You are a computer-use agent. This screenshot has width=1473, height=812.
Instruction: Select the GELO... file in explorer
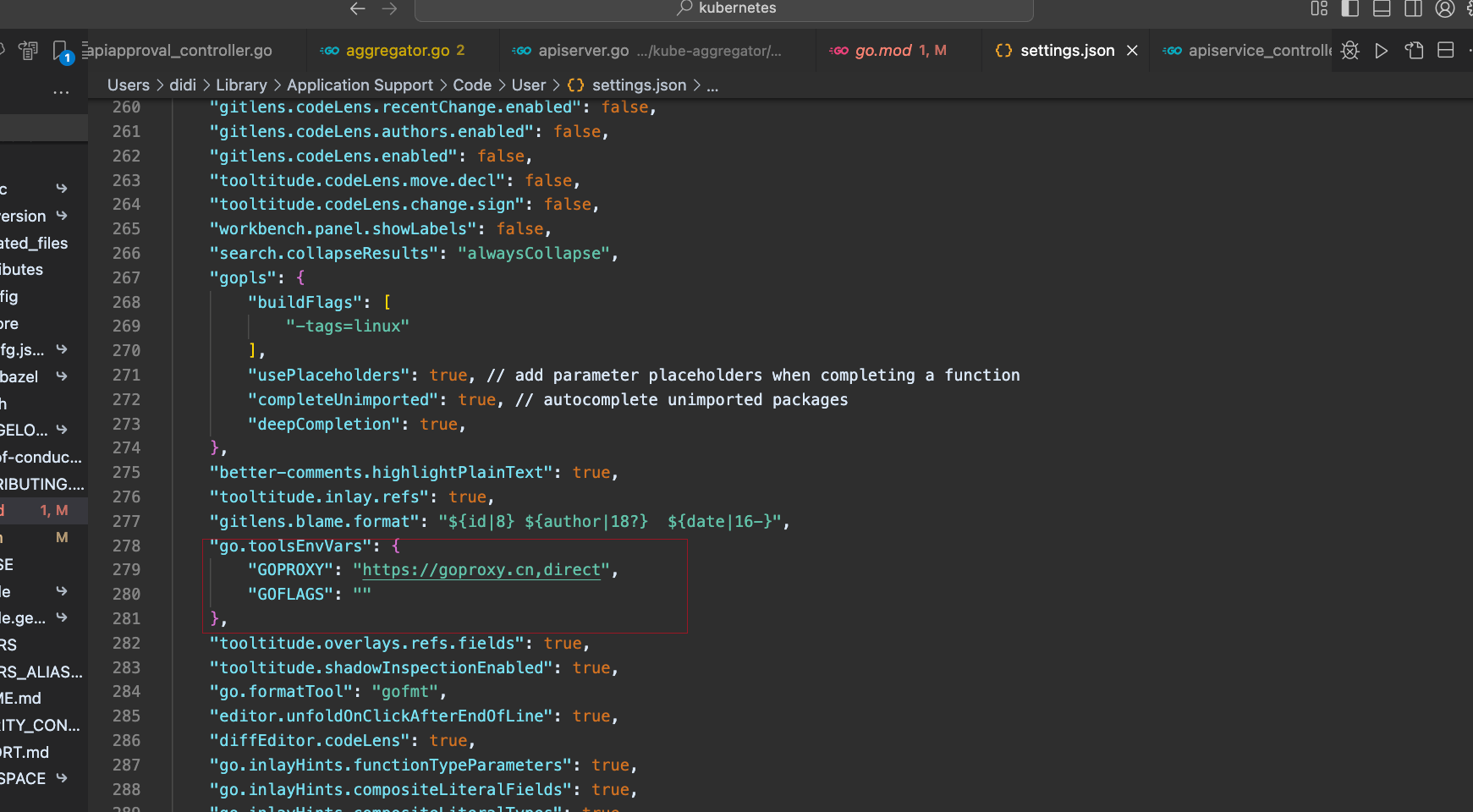tap(24, 430)
